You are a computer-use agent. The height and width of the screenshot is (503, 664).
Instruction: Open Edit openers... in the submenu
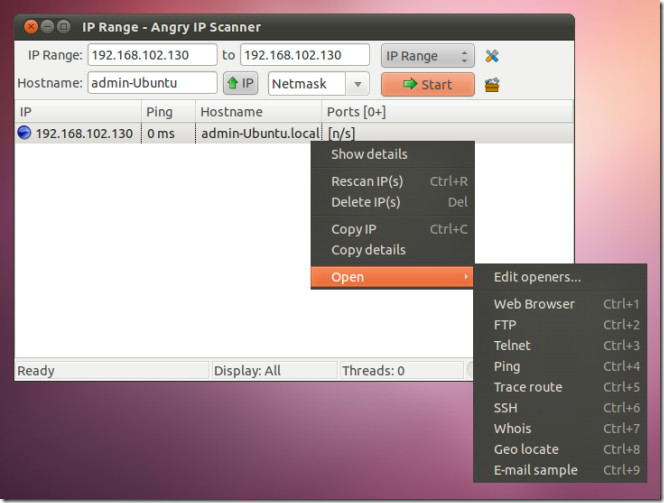click(560, 277)
